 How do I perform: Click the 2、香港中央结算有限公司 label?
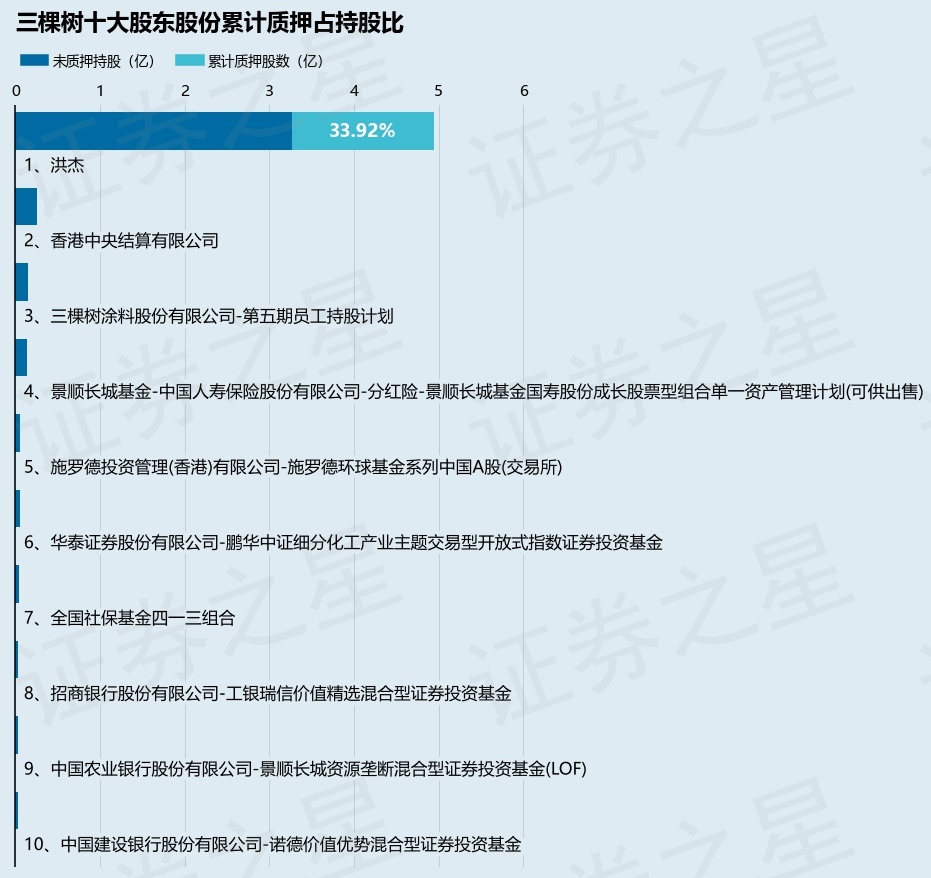point(121,240)
